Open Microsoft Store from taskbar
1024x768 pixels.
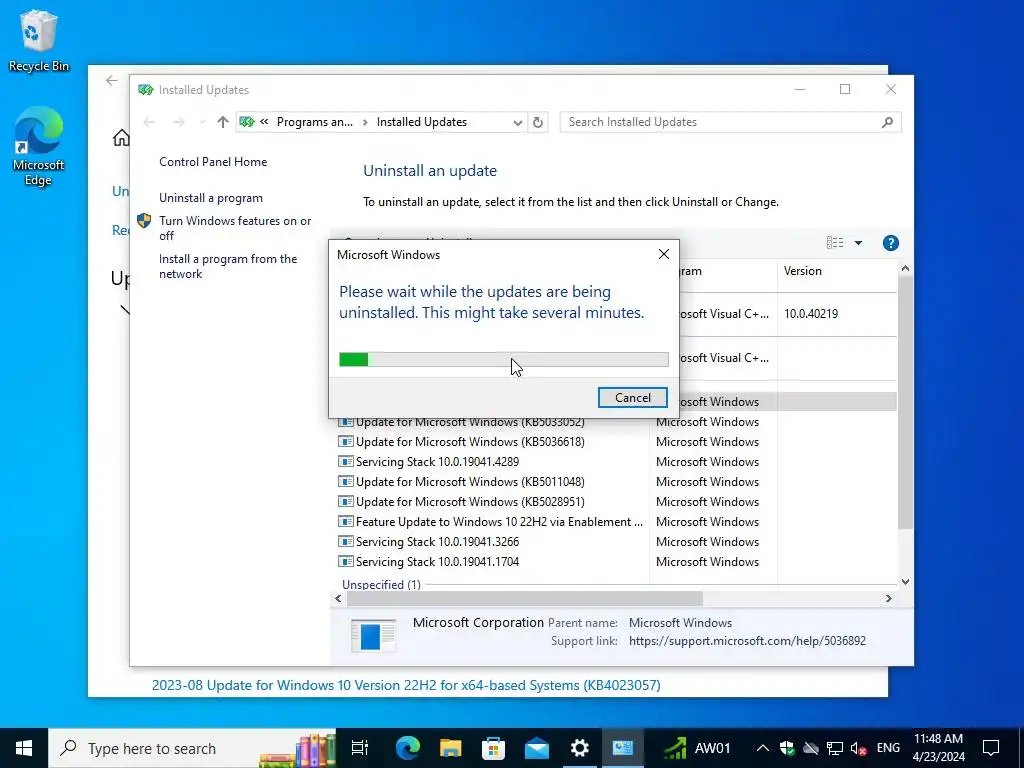click(494, 748)
